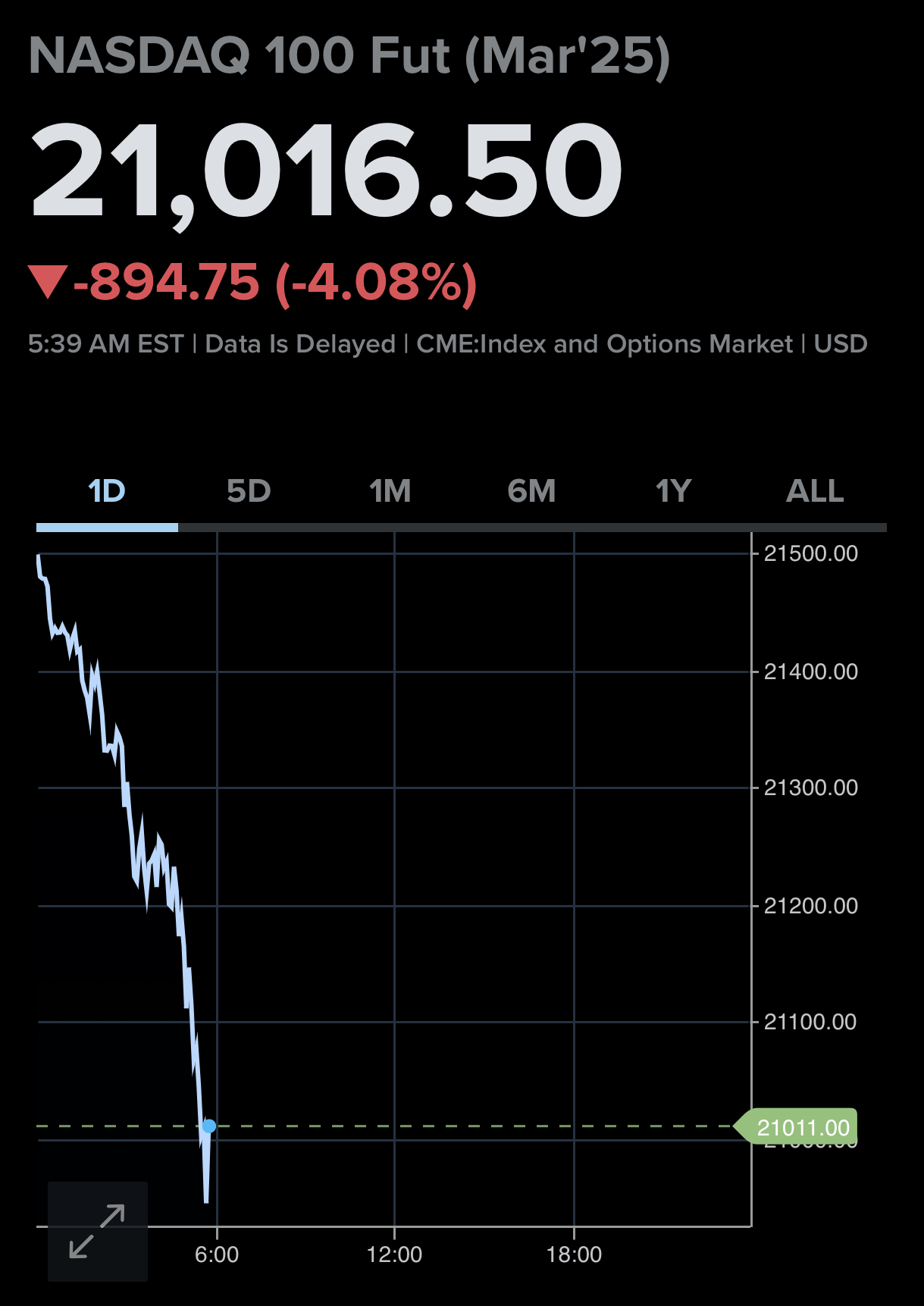The width and height of the screenshot is (924, 1306).
Task: Select the 1Y chart range
Action: tap(673, 492)
